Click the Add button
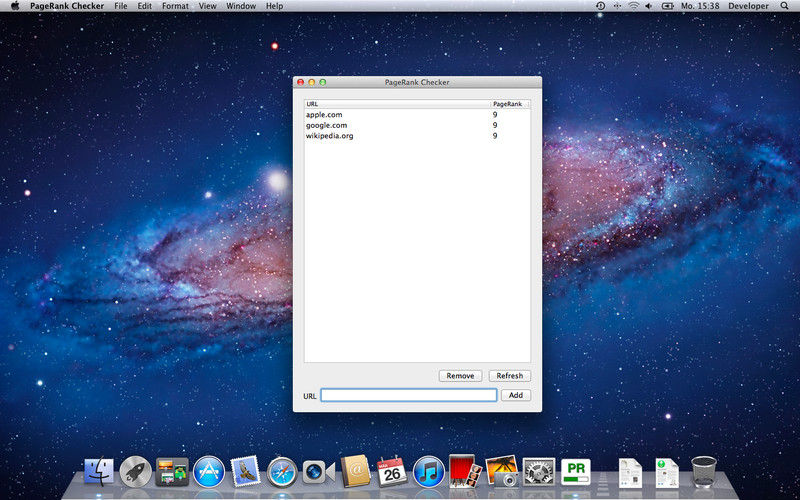The image size is (800, 500). tap(515, 395)
